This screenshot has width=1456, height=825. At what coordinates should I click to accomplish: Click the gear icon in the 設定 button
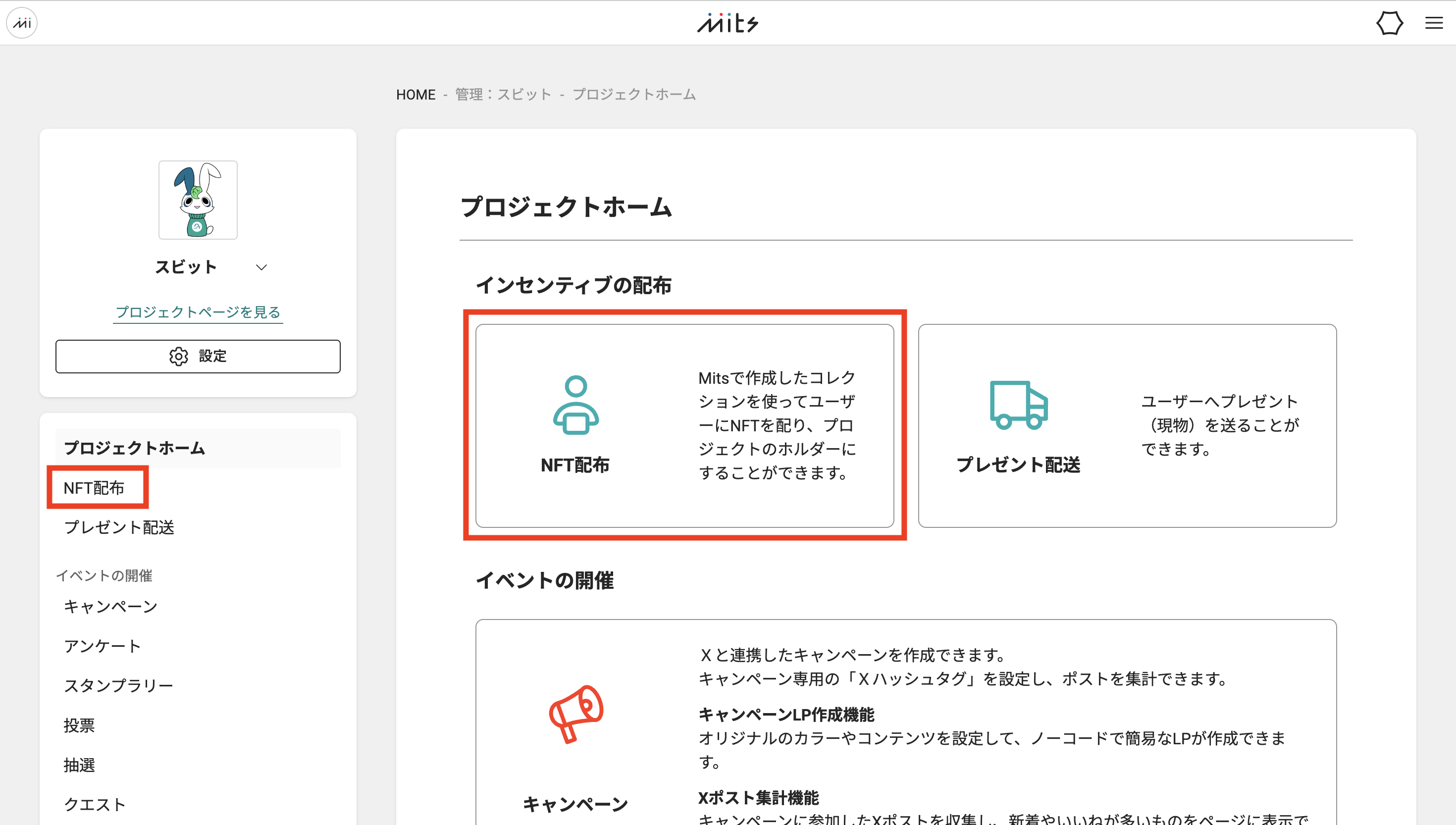[178, 356]
